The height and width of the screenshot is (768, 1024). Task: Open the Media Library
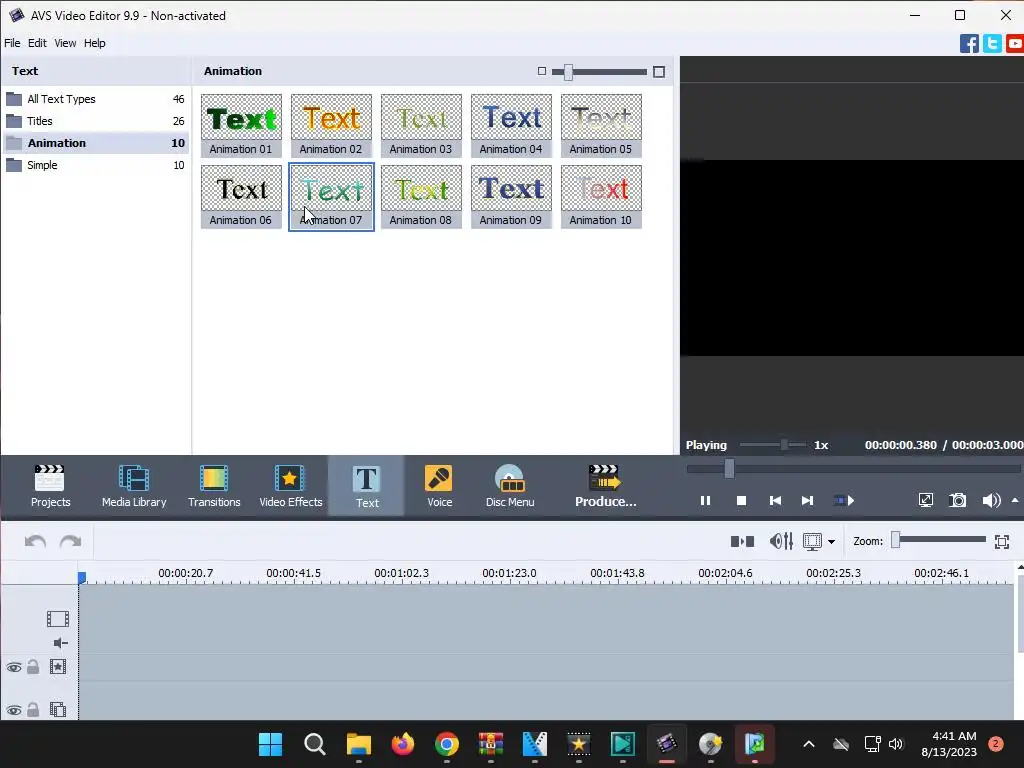coord(134,486)
